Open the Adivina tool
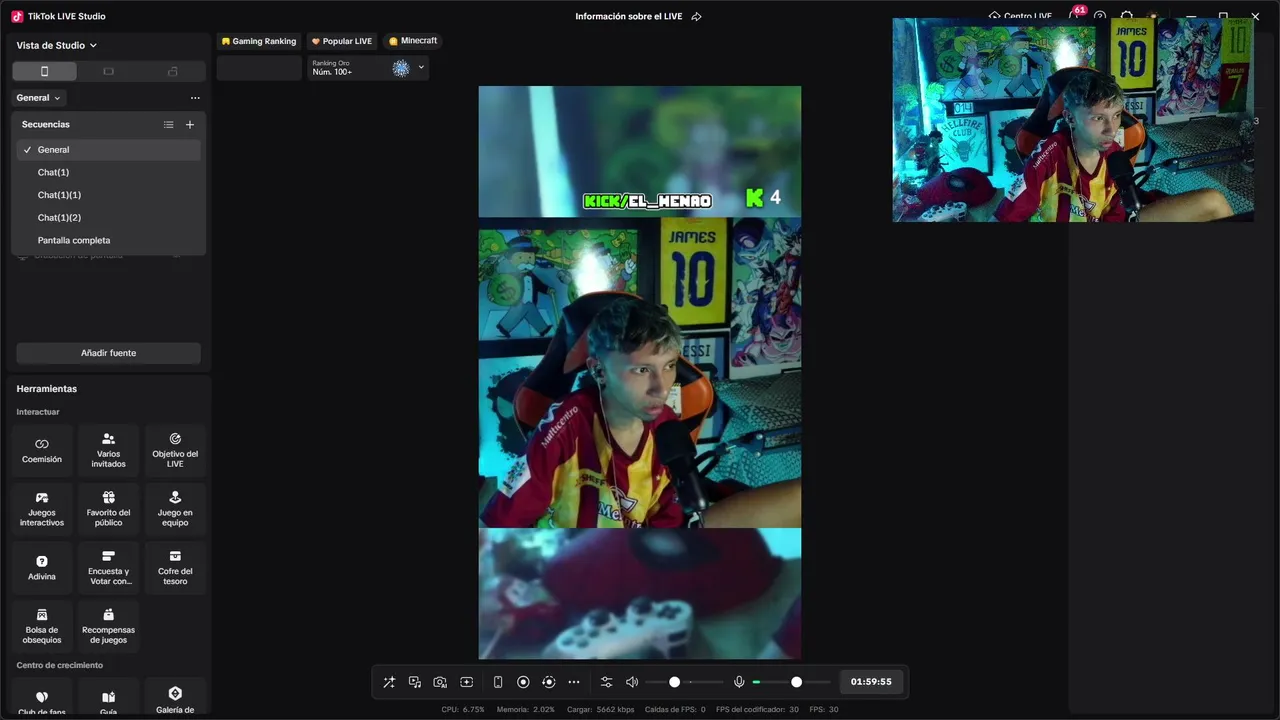1280x720 pixels. click(42, 569)
